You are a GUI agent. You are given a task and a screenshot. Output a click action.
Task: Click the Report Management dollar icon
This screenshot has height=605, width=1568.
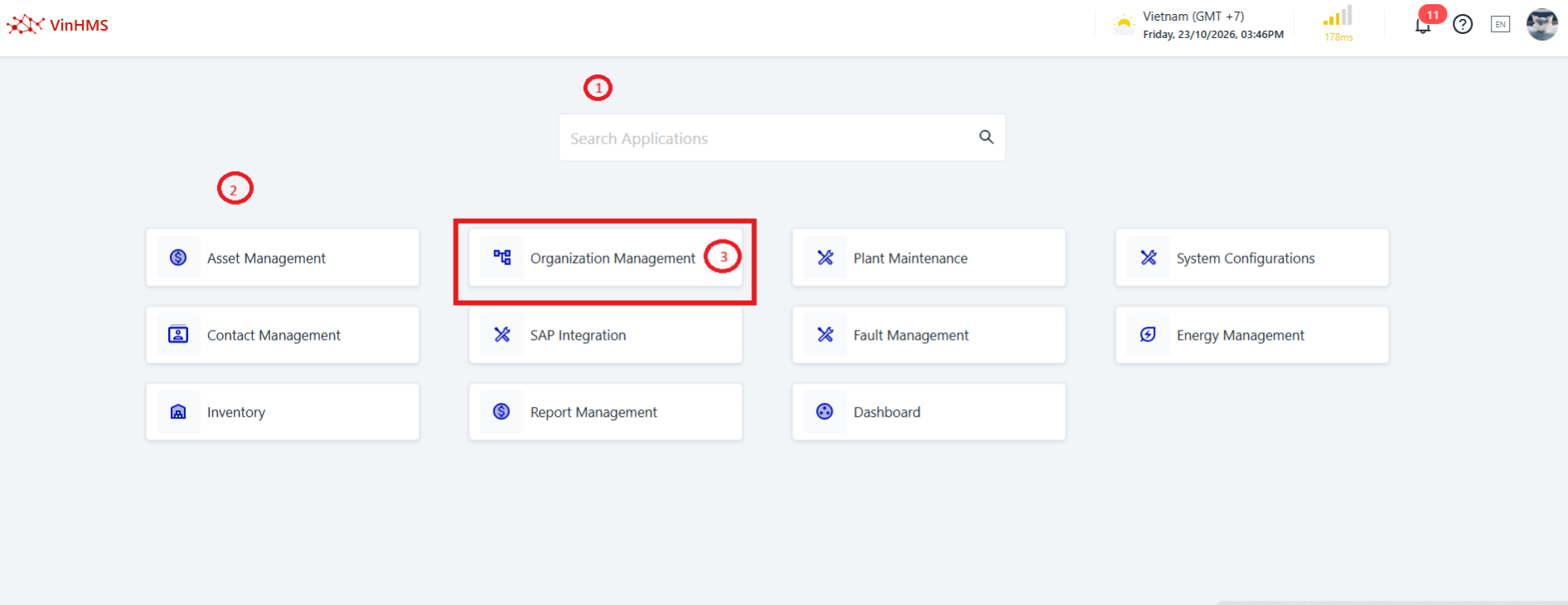[x=502, y=412]
